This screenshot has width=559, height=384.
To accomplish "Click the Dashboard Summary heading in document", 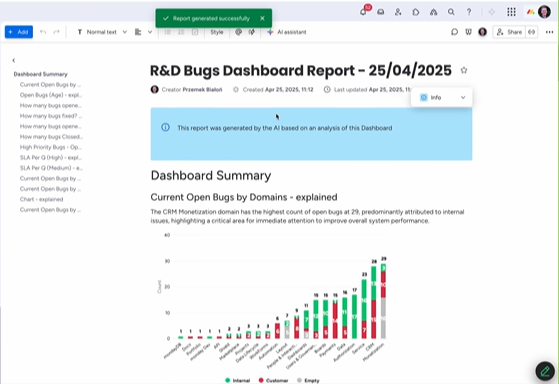I will 211,175.
